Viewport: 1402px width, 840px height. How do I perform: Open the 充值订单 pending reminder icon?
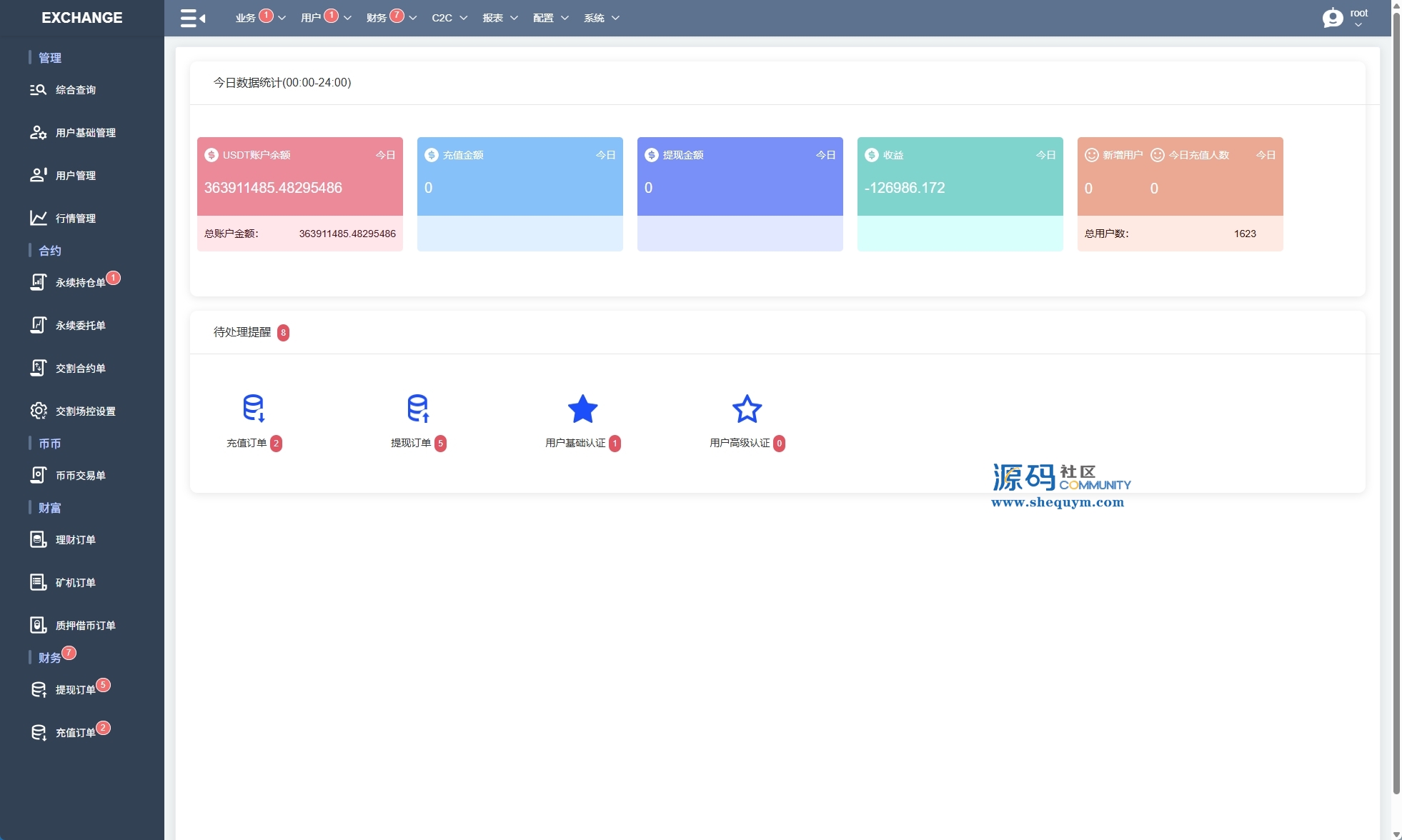[254, 409]
